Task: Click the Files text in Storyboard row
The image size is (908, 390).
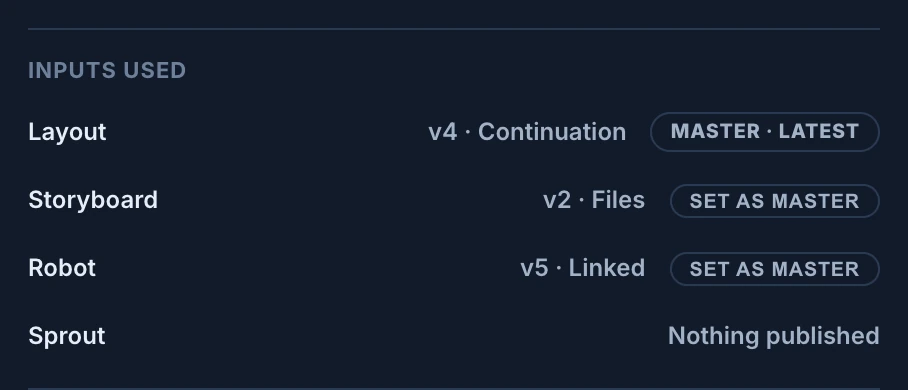Action: tap(618, 200)
